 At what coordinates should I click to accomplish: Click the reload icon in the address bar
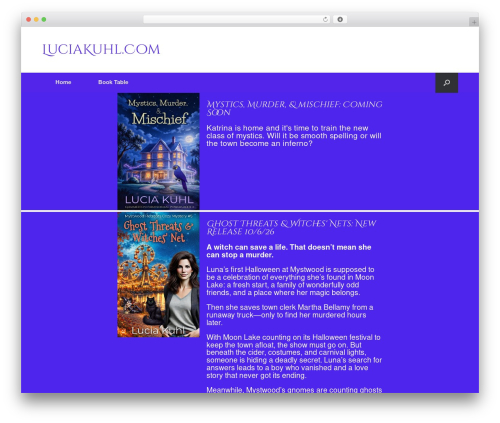pyautogui.click(x=325, y=20)
